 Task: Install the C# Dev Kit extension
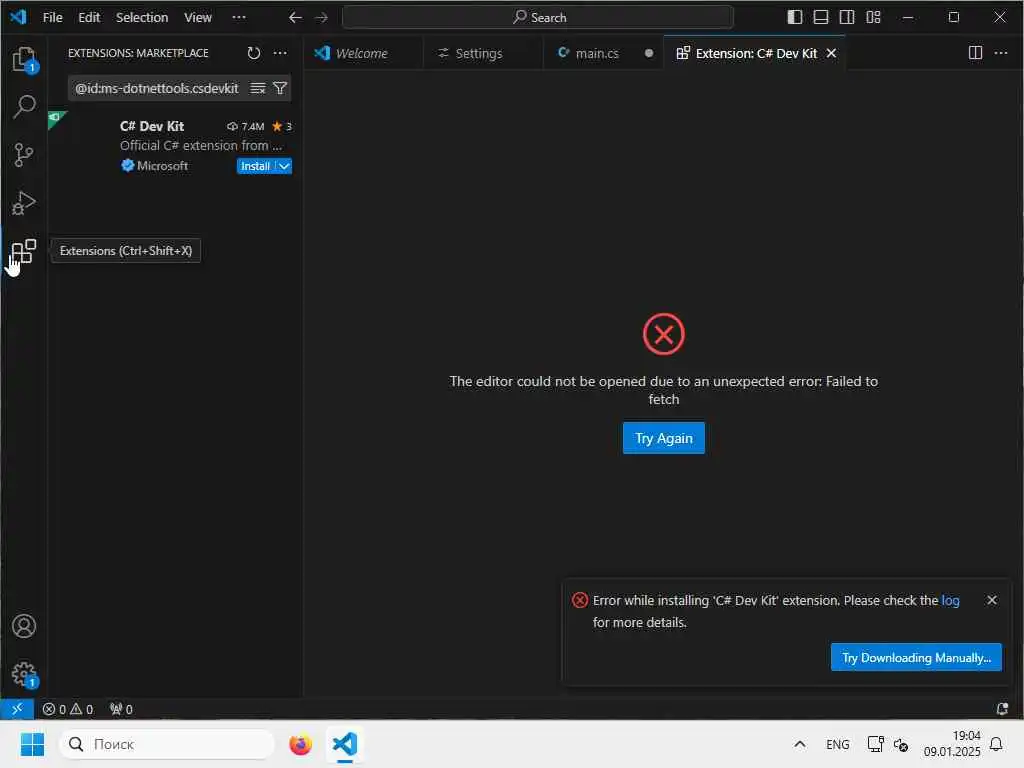(x=255, y=167)
